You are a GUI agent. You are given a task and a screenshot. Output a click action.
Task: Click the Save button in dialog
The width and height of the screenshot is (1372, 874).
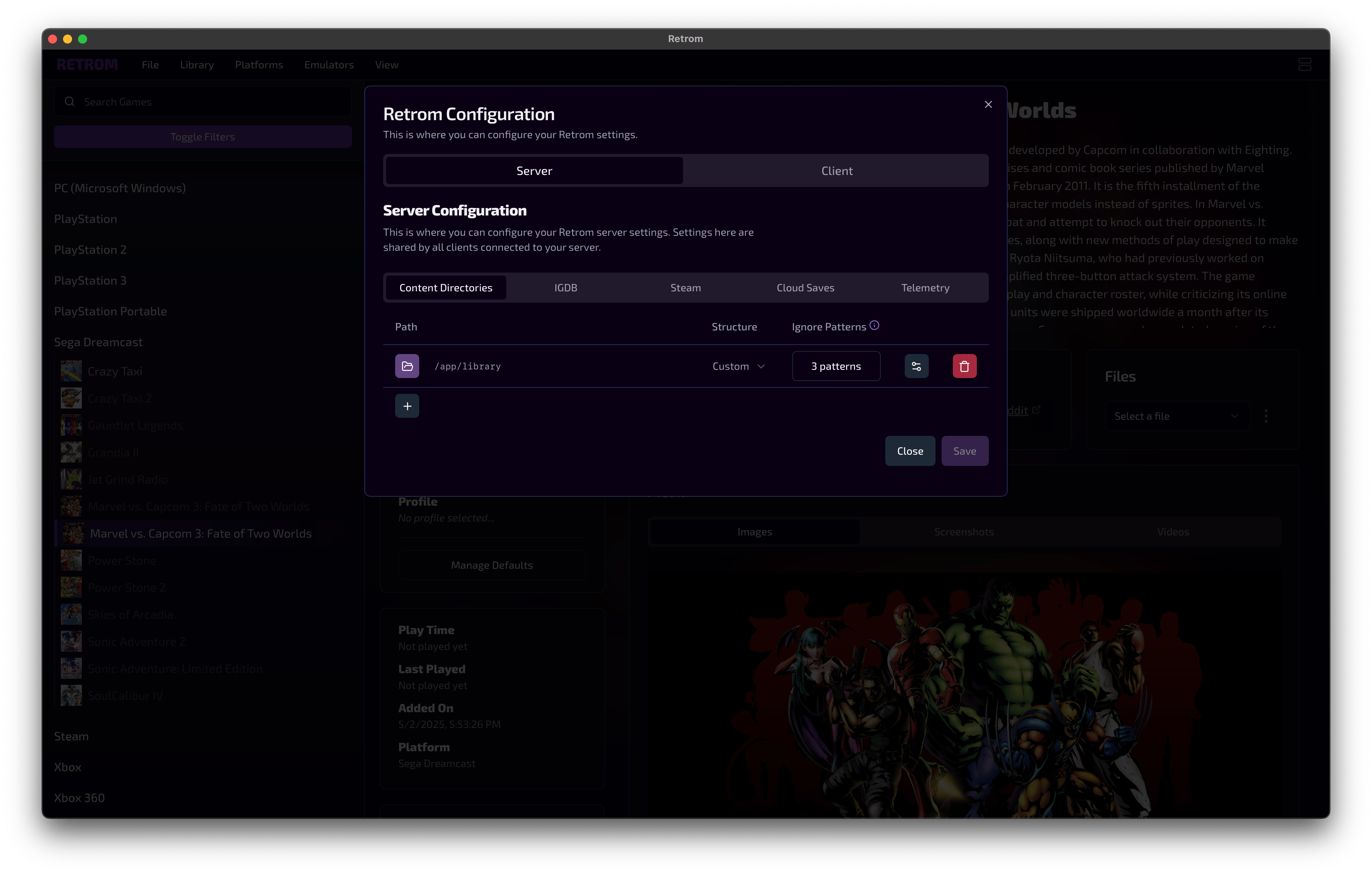[x=964, y=451]
